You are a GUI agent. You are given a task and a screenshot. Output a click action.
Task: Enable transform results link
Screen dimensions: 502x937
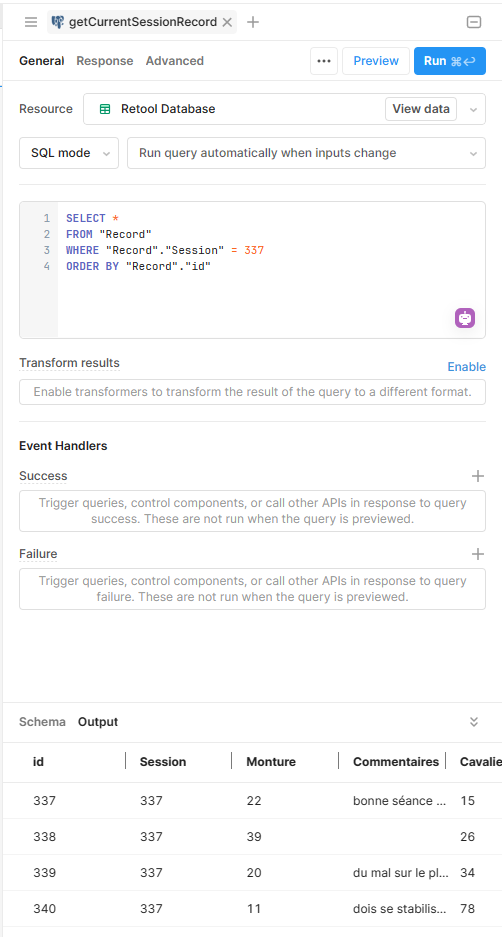coord(467,367)
